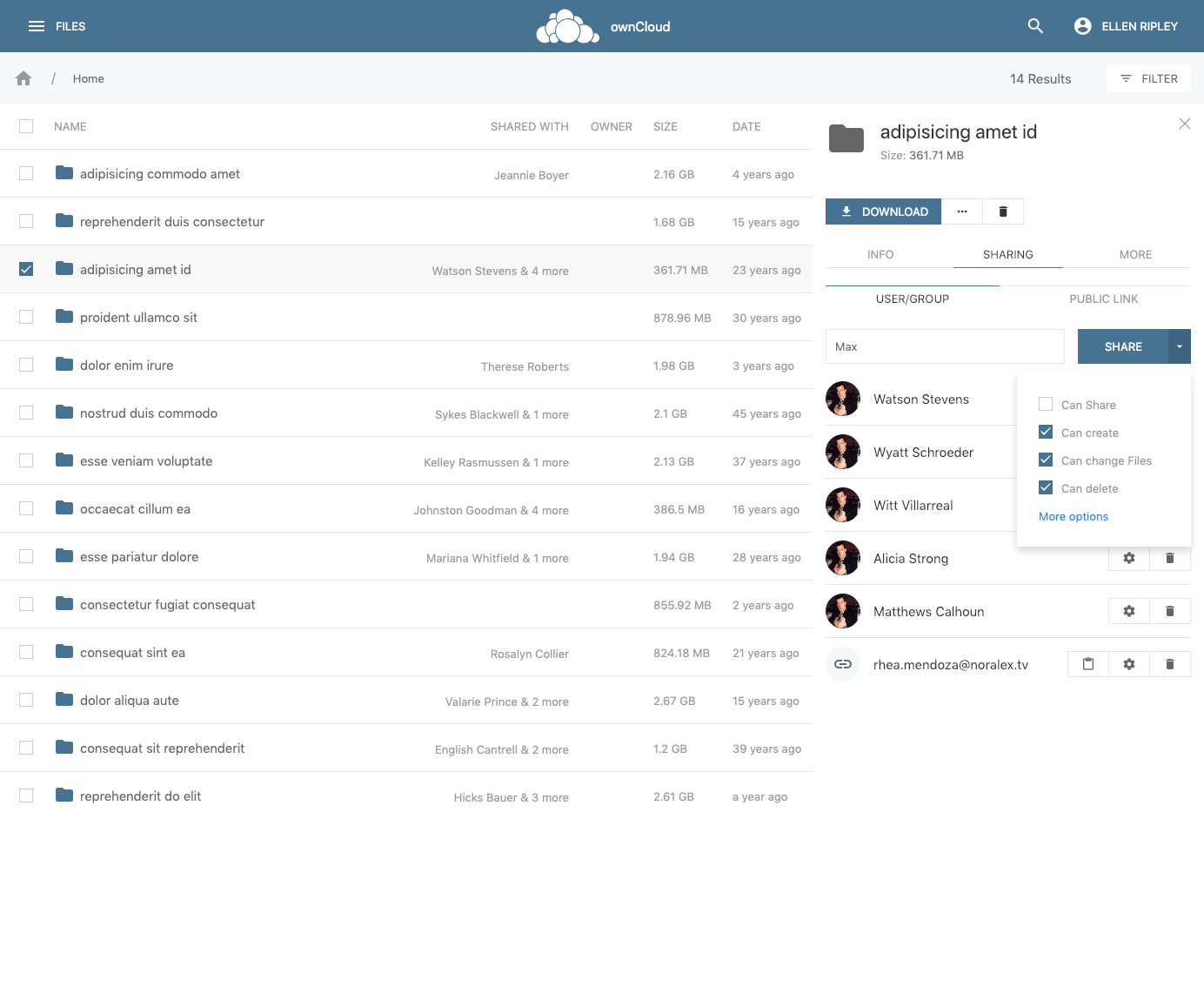The height and width of the screenshot is (987, 1204).
Task: Sort by the DATE column header
Action: click(x=746, y=126)
